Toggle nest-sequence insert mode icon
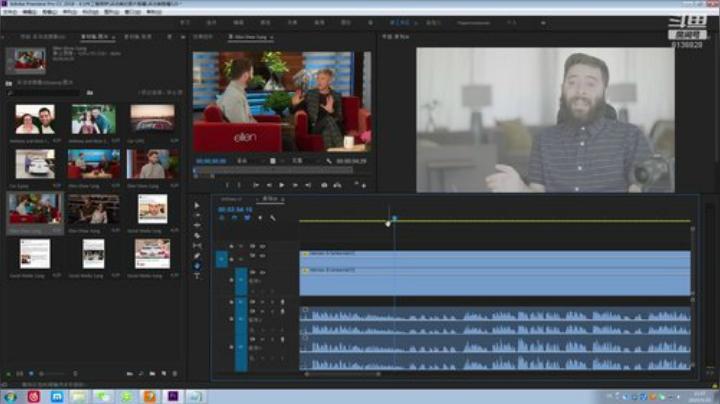 coord(222,218)
